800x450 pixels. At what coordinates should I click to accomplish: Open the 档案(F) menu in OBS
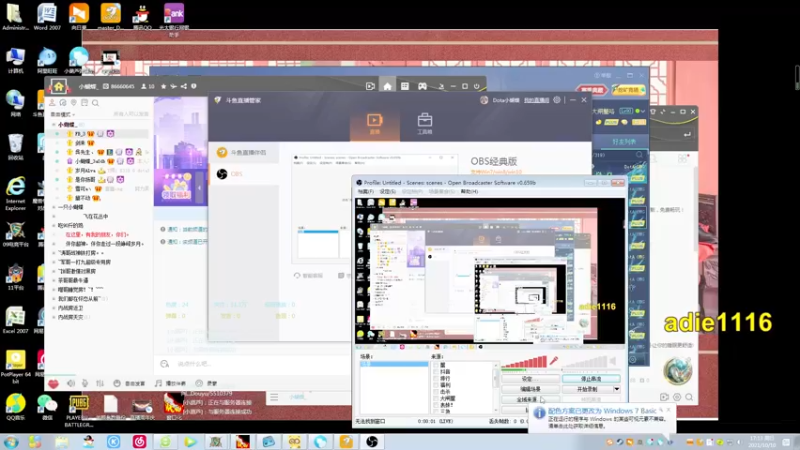point(365,191)
